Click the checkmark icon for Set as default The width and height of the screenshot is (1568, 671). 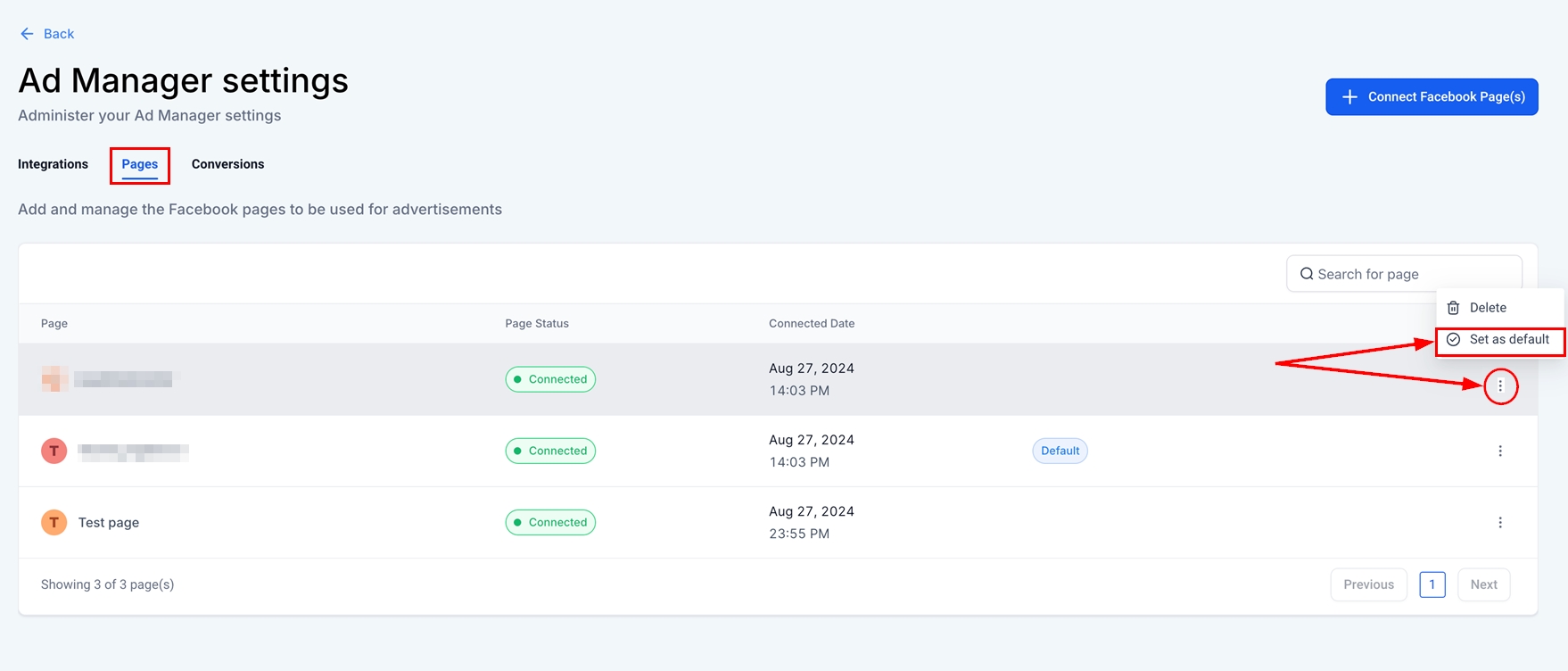click(1453, 340)
